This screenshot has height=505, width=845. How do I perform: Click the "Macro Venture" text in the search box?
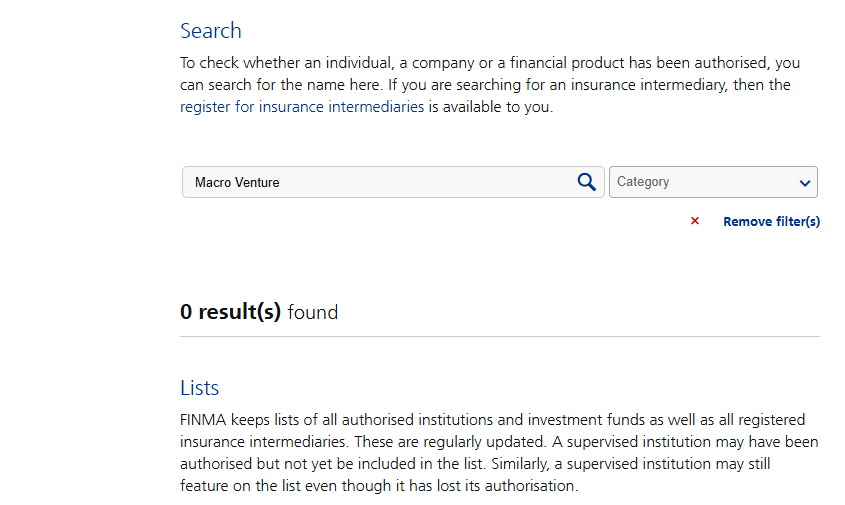pyautogui.click(x=237, y=183)
